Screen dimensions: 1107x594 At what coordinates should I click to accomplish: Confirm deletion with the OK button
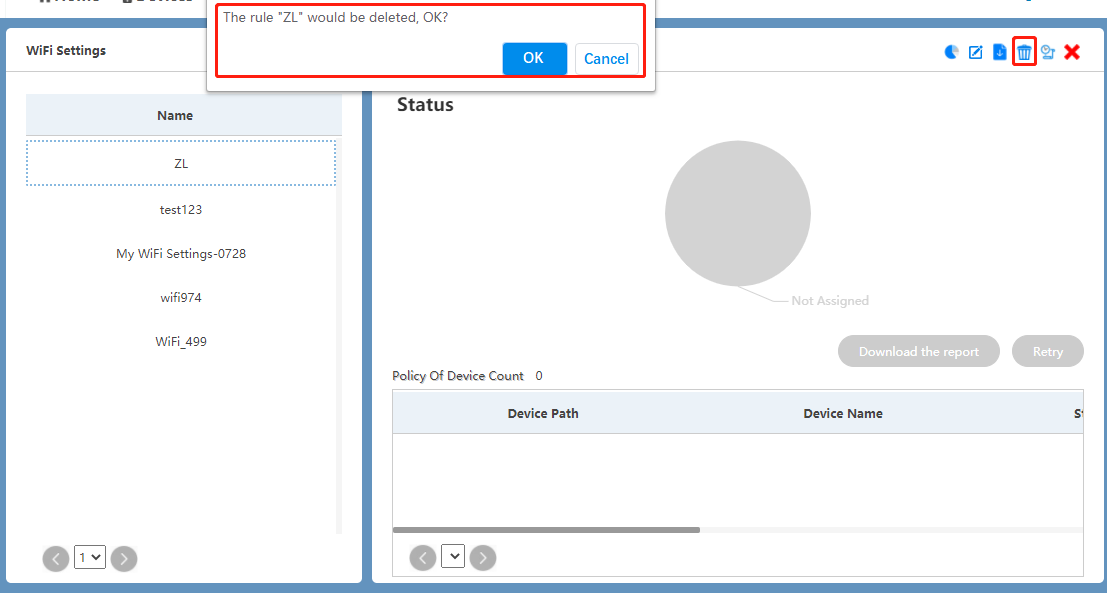coord(534,59)
